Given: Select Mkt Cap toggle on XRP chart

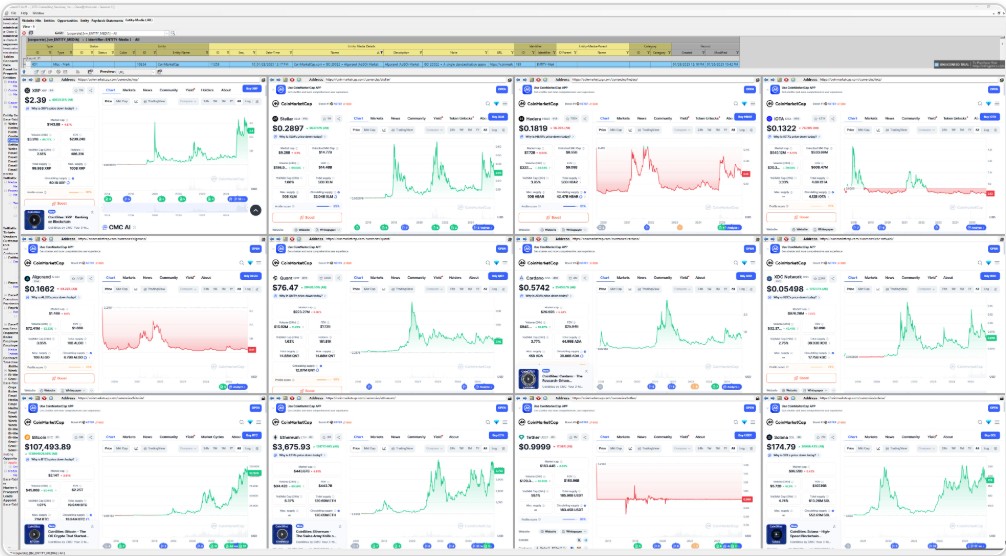Looking at the screenshot, I should 121,101.
